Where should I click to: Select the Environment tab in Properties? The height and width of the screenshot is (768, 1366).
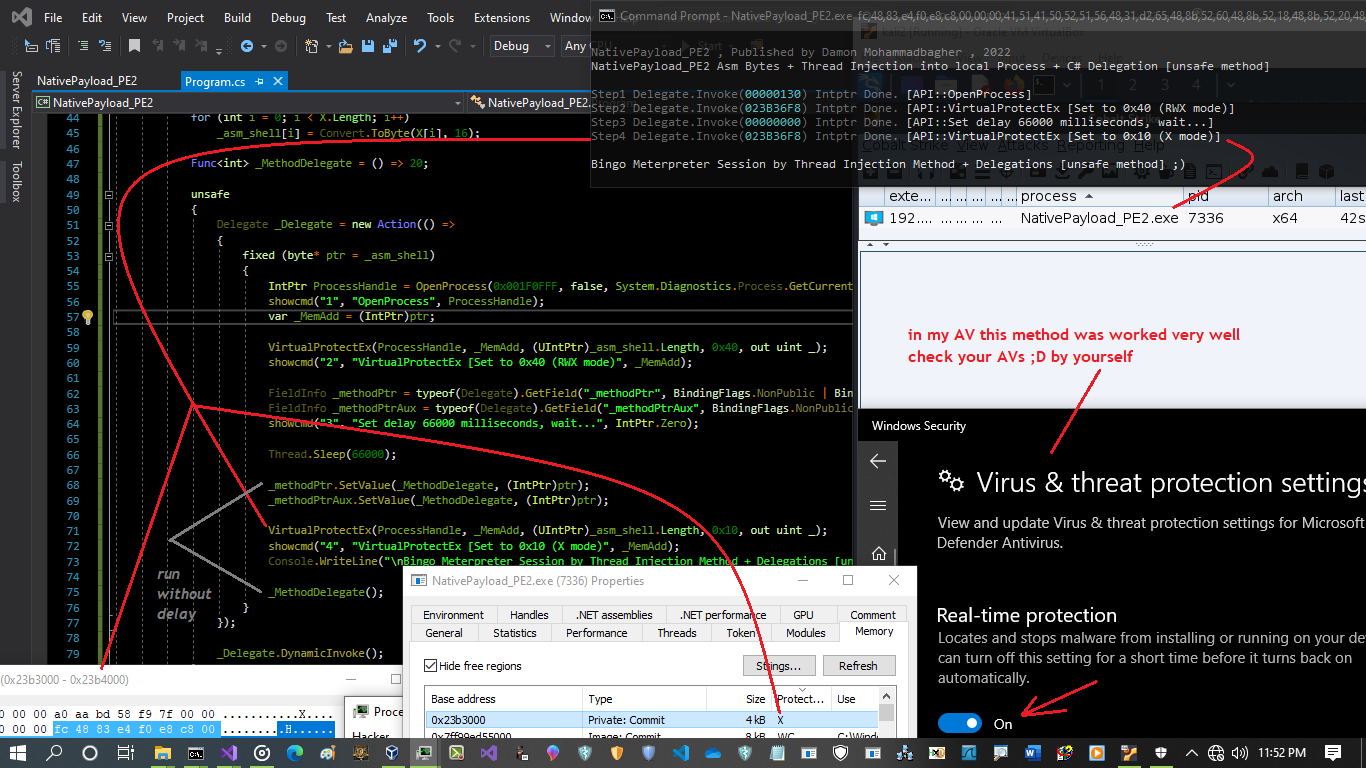click(453, 615)
